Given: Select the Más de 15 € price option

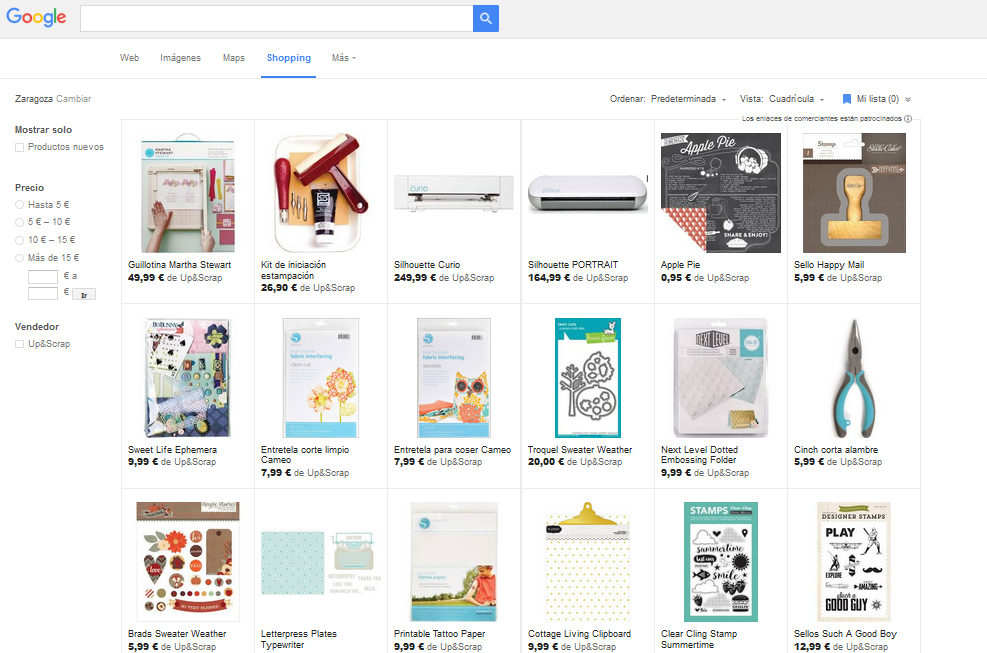Looking at the screenshot, I should (20, 258).
